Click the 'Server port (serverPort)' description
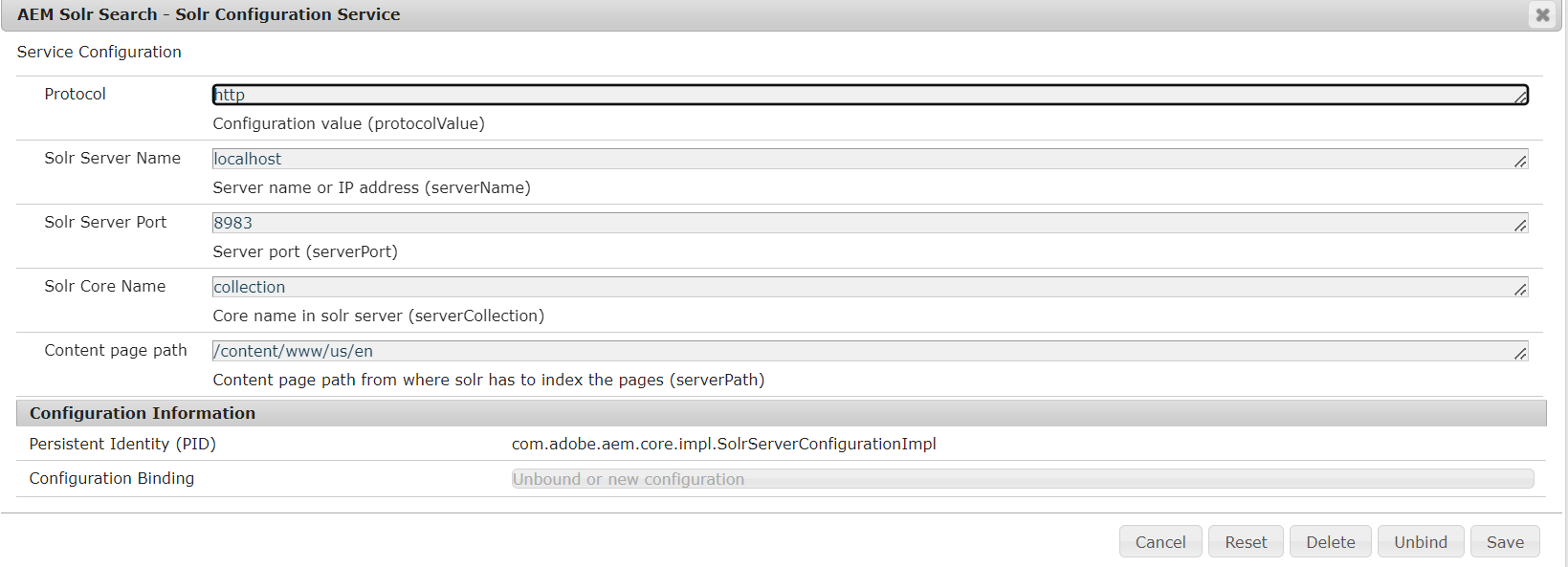Screen dimensions: 1568x567 pyautogui.click(x=305, y=251)
